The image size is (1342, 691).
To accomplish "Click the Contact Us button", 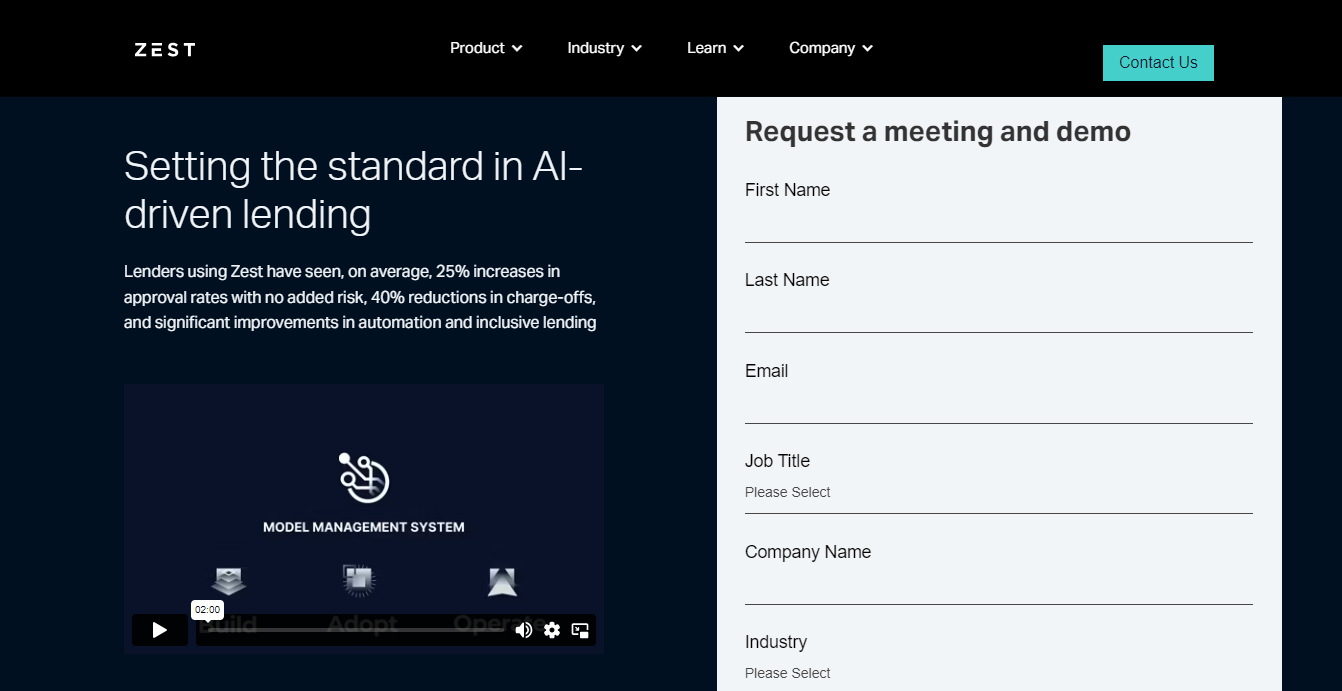I will point(1158,63).
